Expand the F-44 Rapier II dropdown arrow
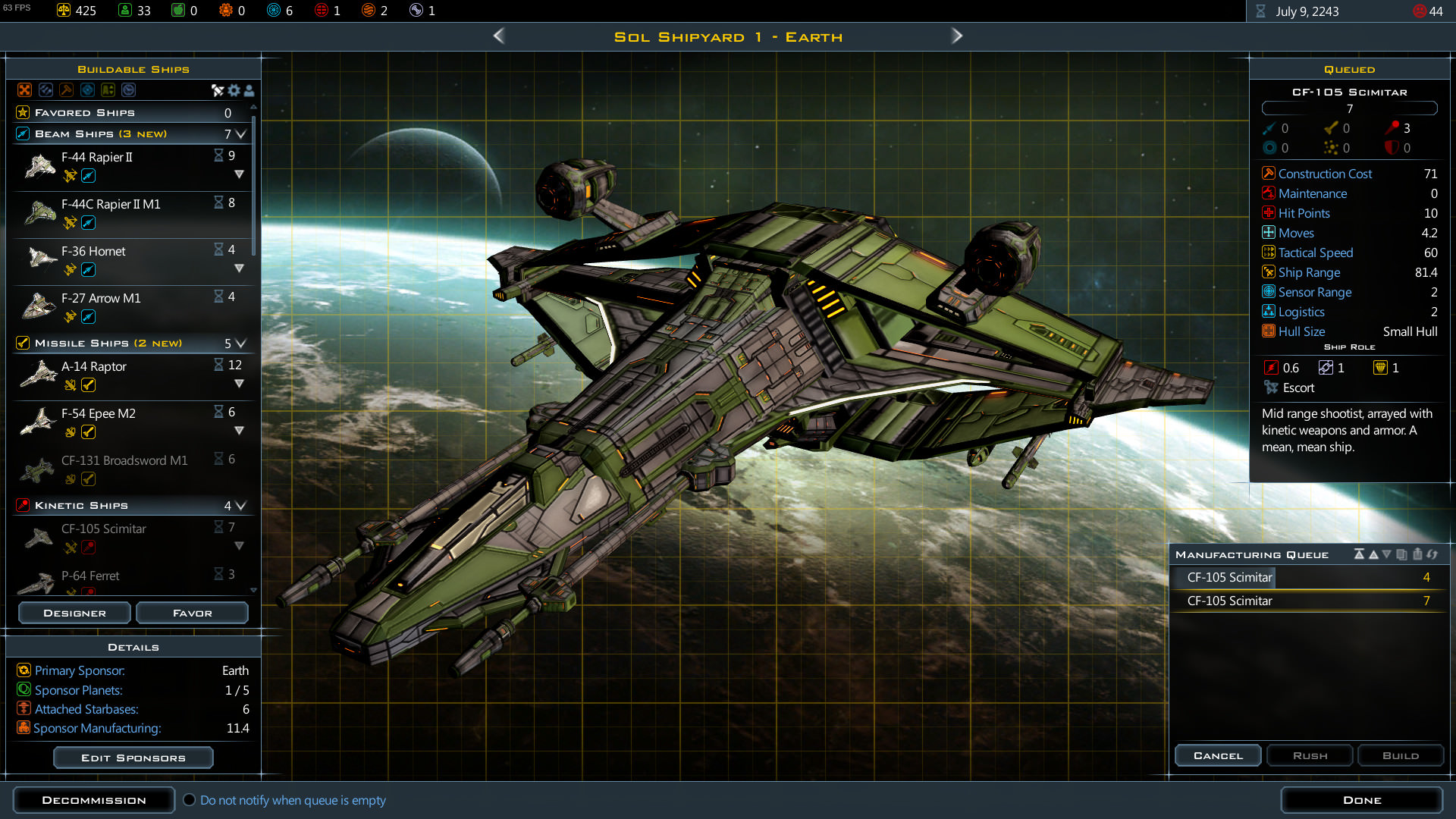This screenshot has width=1456, height=819. [239, 174]
